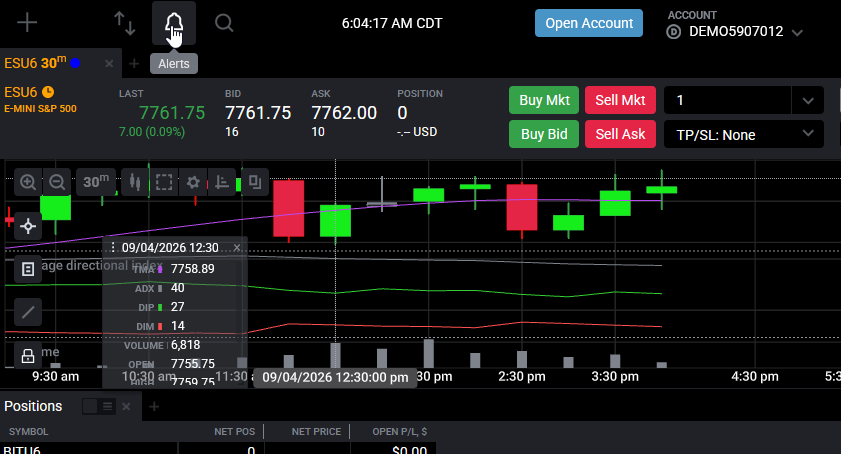Click the purple TMA color swatch

click(x=160, y=269)
